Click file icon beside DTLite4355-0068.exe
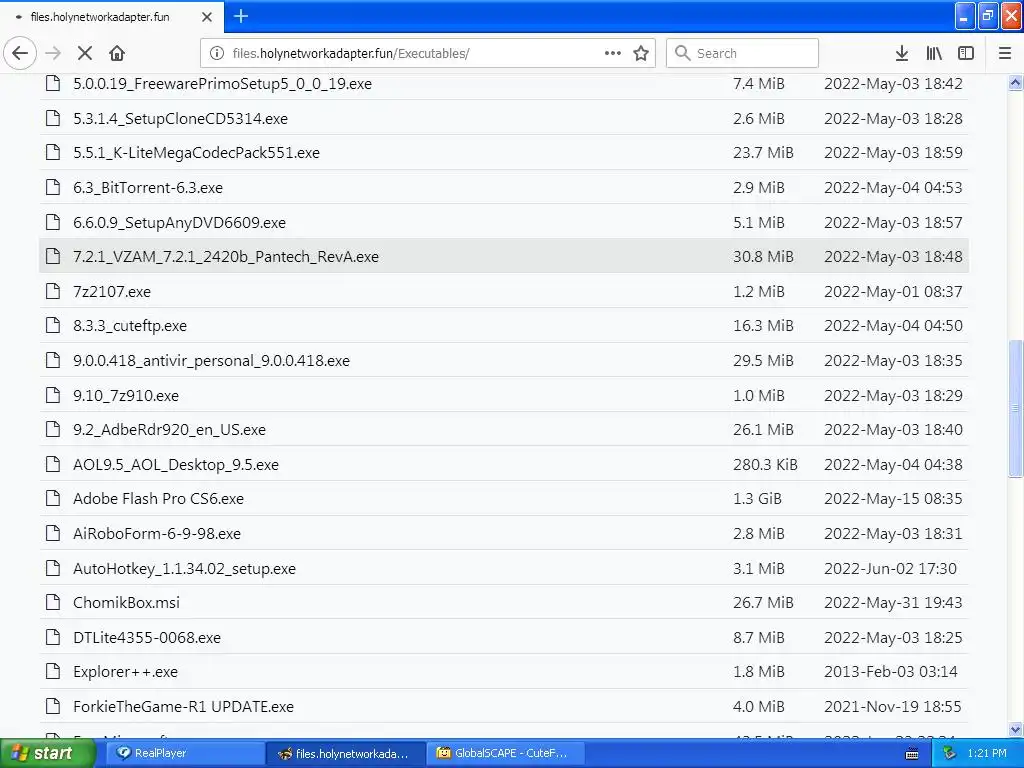The height and width of the screenshot is (768, 1024). [x=53, y=637]
